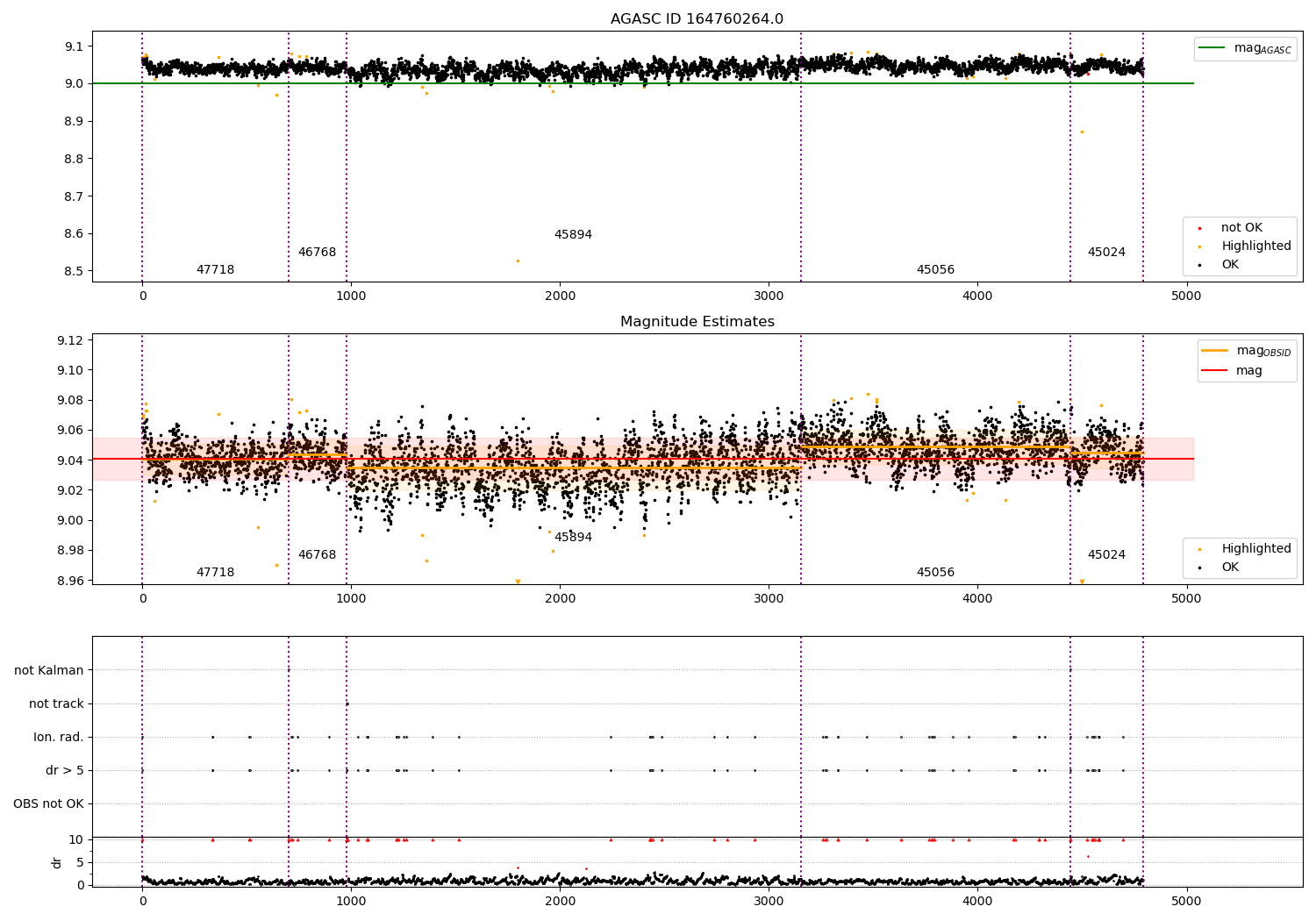1316x921 pixels.
Task: Click the 8.5 tick on top plot
Action: [75, 272]
